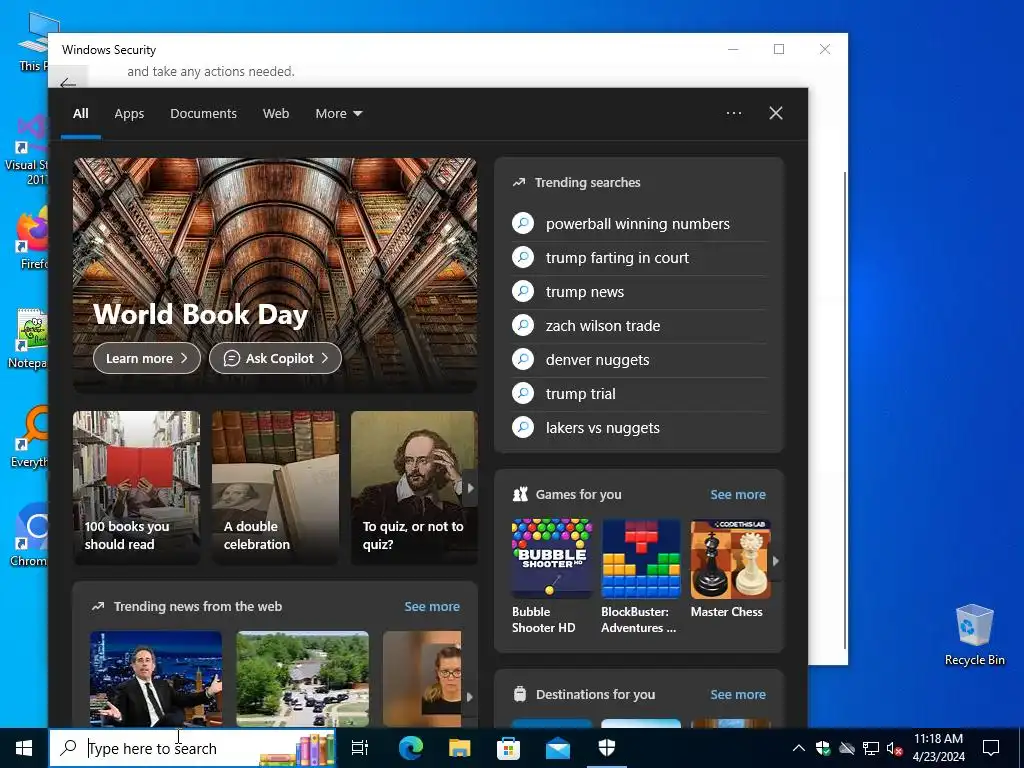Open the Master Chess game

click(x=730, y=569)
